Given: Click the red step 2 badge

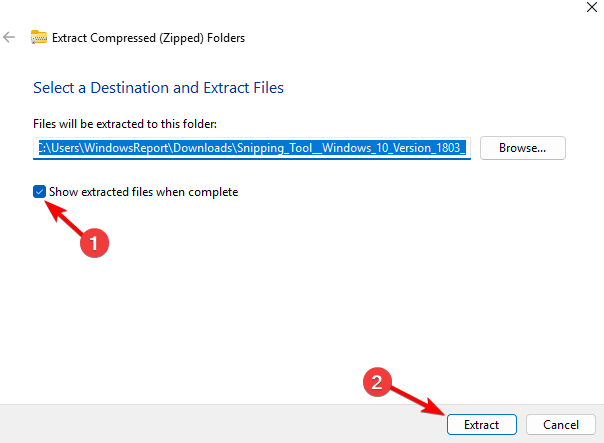Looking at the screenshot, I should coord(377,382).
